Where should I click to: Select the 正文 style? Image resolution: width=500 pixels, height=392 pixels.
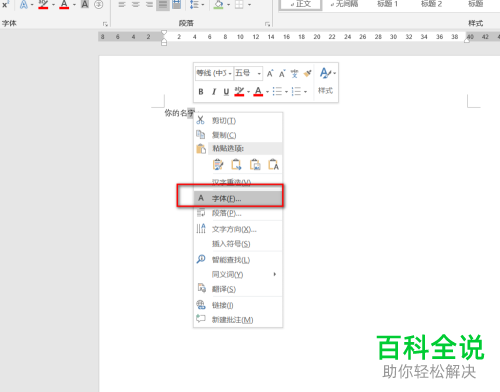[x=300, y=4]
